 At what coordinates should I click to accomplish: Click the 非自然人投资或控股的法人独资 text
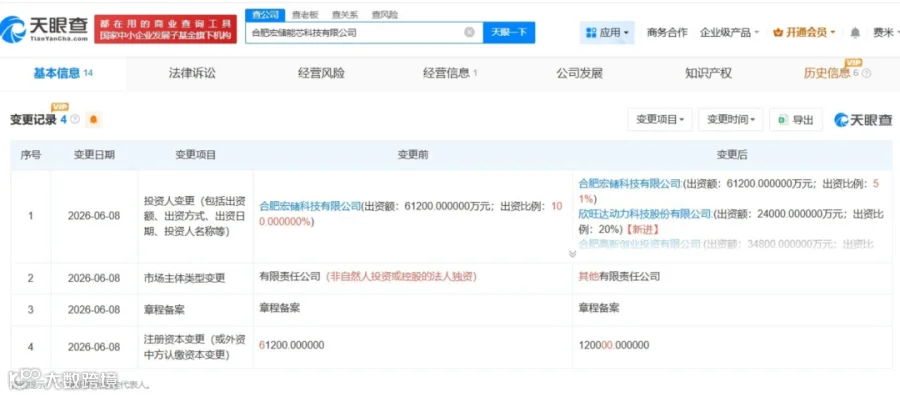(x=402, y=277)
